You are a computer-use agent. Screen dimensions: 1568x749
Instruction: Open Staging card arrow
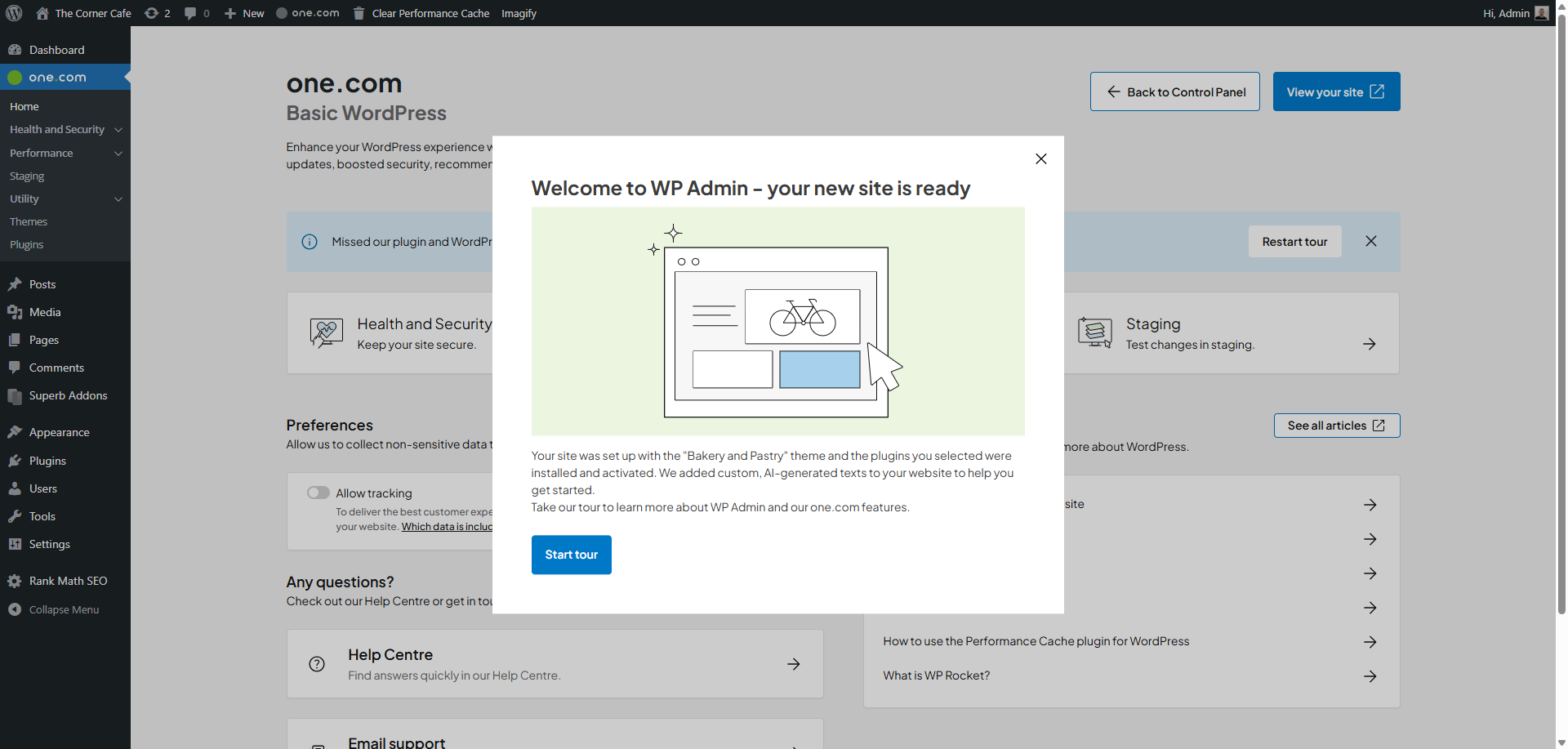tap(1370, 344)
